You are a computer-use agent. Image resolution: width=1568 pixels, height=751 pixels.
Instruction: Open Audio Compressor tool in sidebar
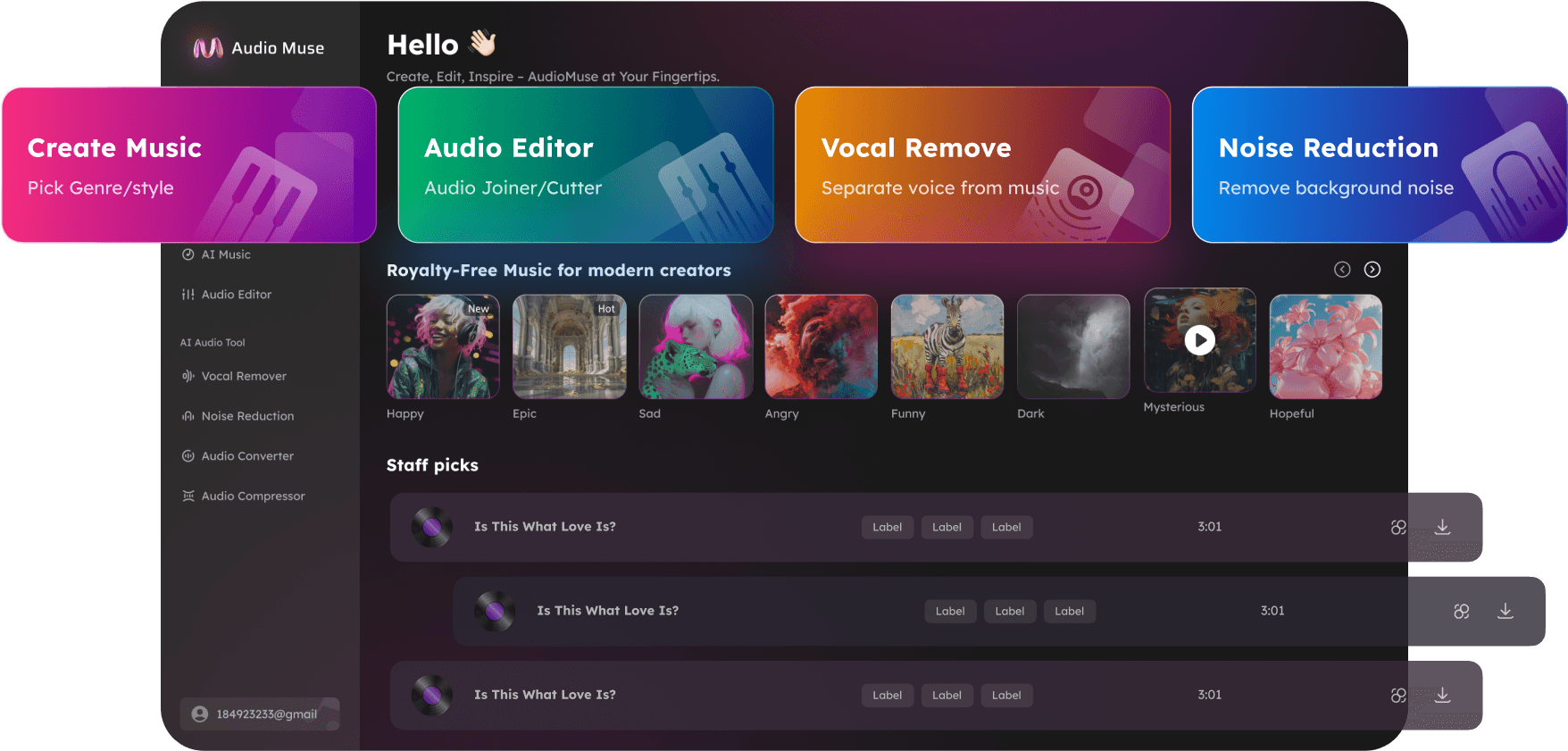tap(253, 496)
